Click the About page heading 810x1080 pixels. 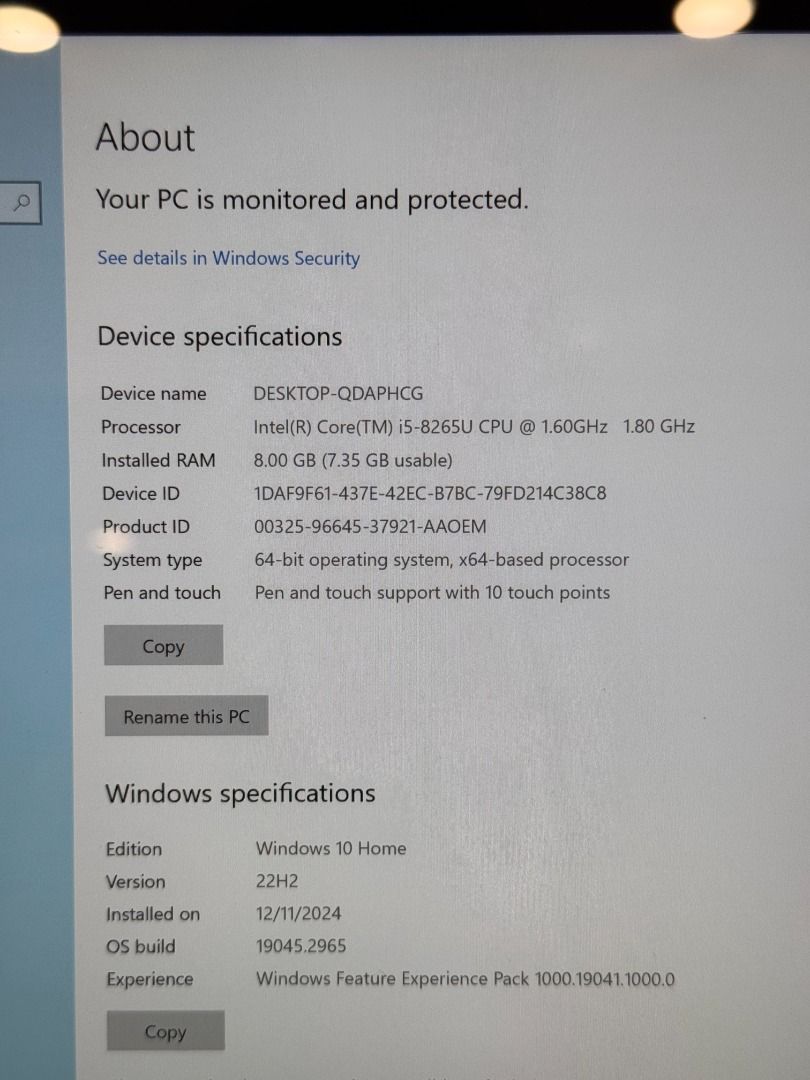point(145,137)
